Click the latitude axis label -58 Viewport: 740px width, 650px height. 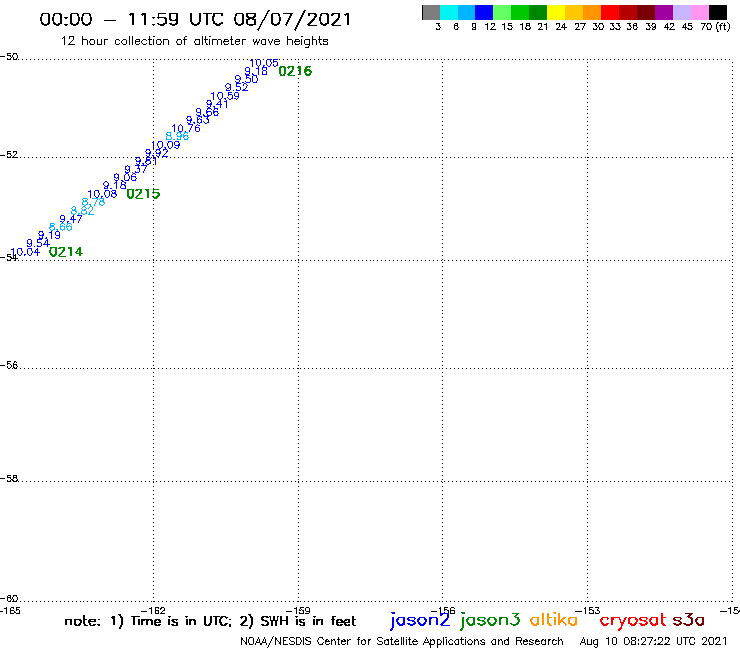[9, 479]
